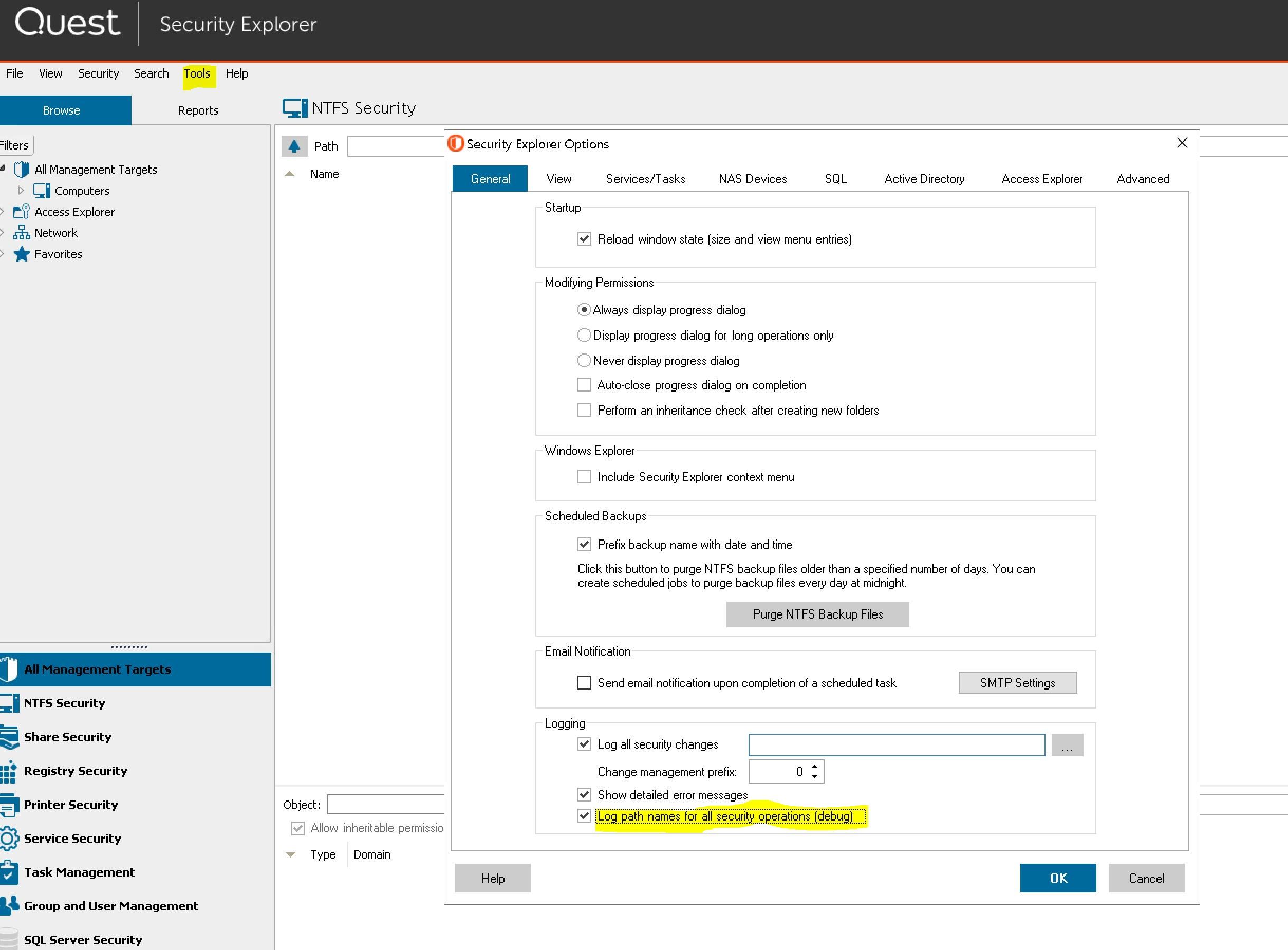Uncheck Prefix backup name with date and time
This screenshot has height=950, width=1288.
click(584, 544)
